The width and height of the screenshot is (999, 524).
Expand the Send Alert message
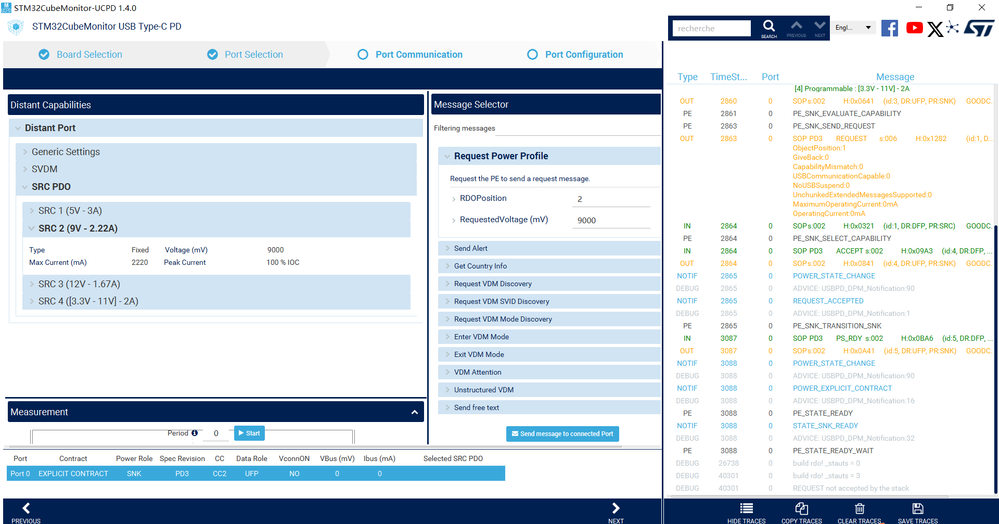446,249
